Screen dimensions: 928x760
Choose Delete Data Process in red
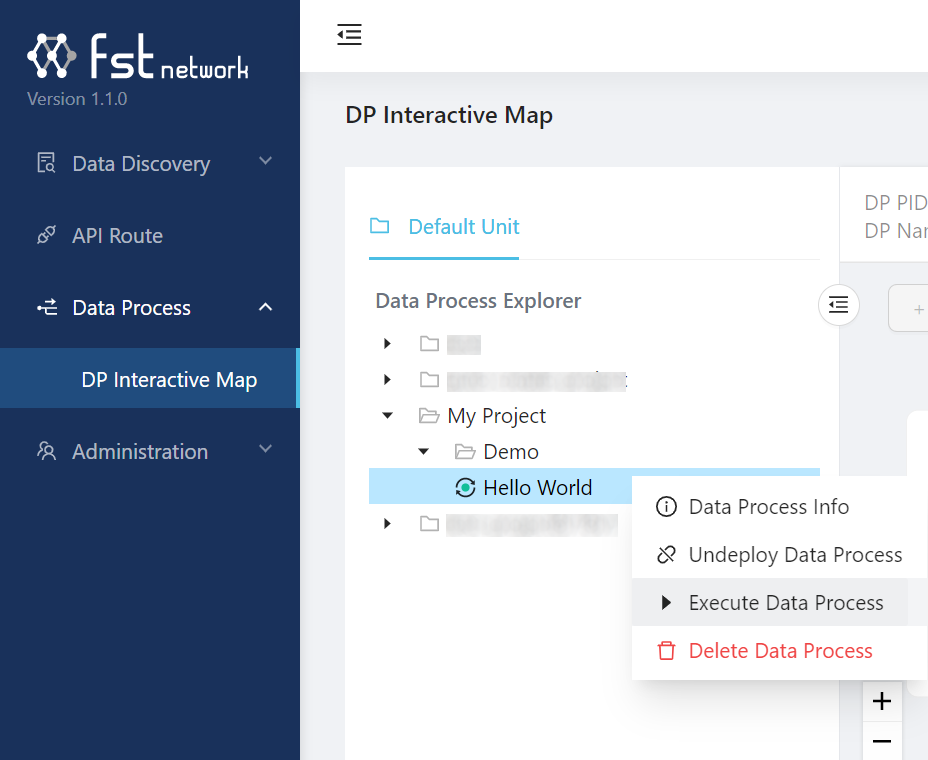coord(780,651)
